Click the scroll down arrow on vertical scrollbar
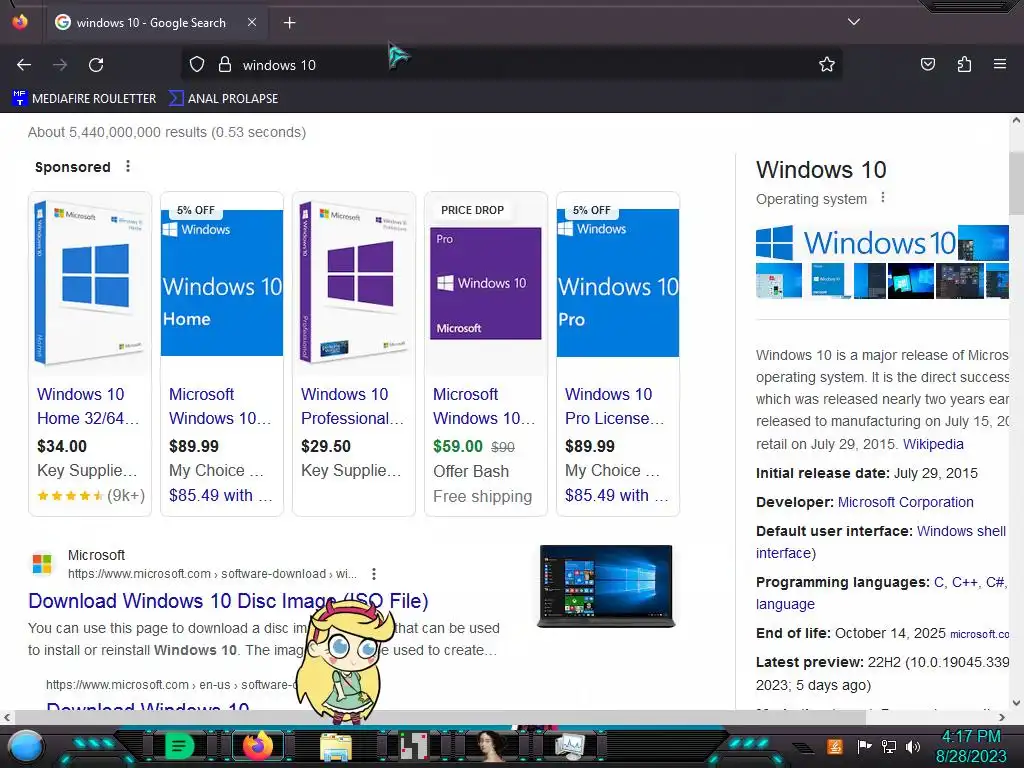This screenshot has height=768, width=1024. click(1016, 703)
